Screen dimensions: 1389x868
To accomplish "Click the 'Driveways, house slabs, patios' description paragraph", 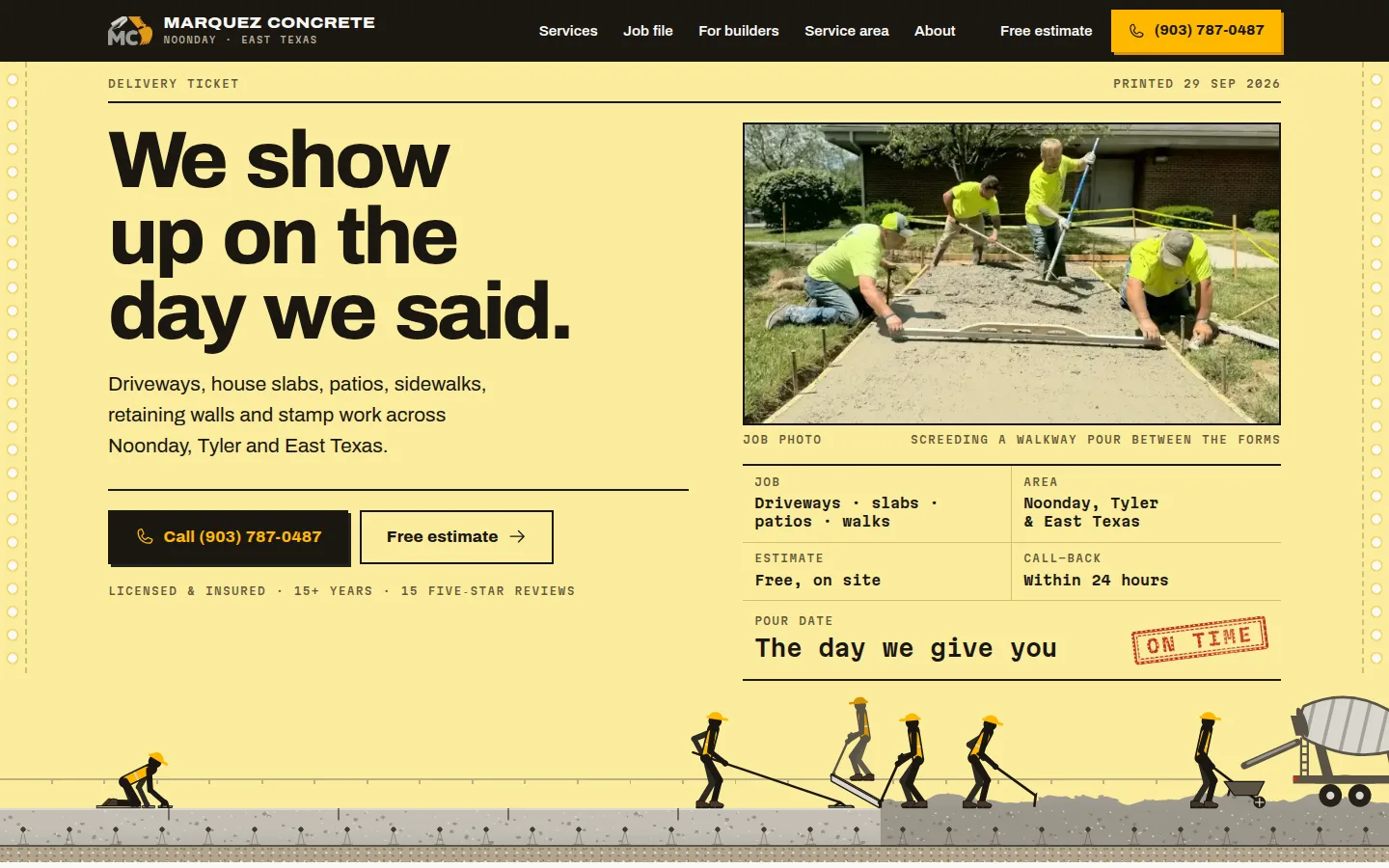I will [x=297, y=415].
